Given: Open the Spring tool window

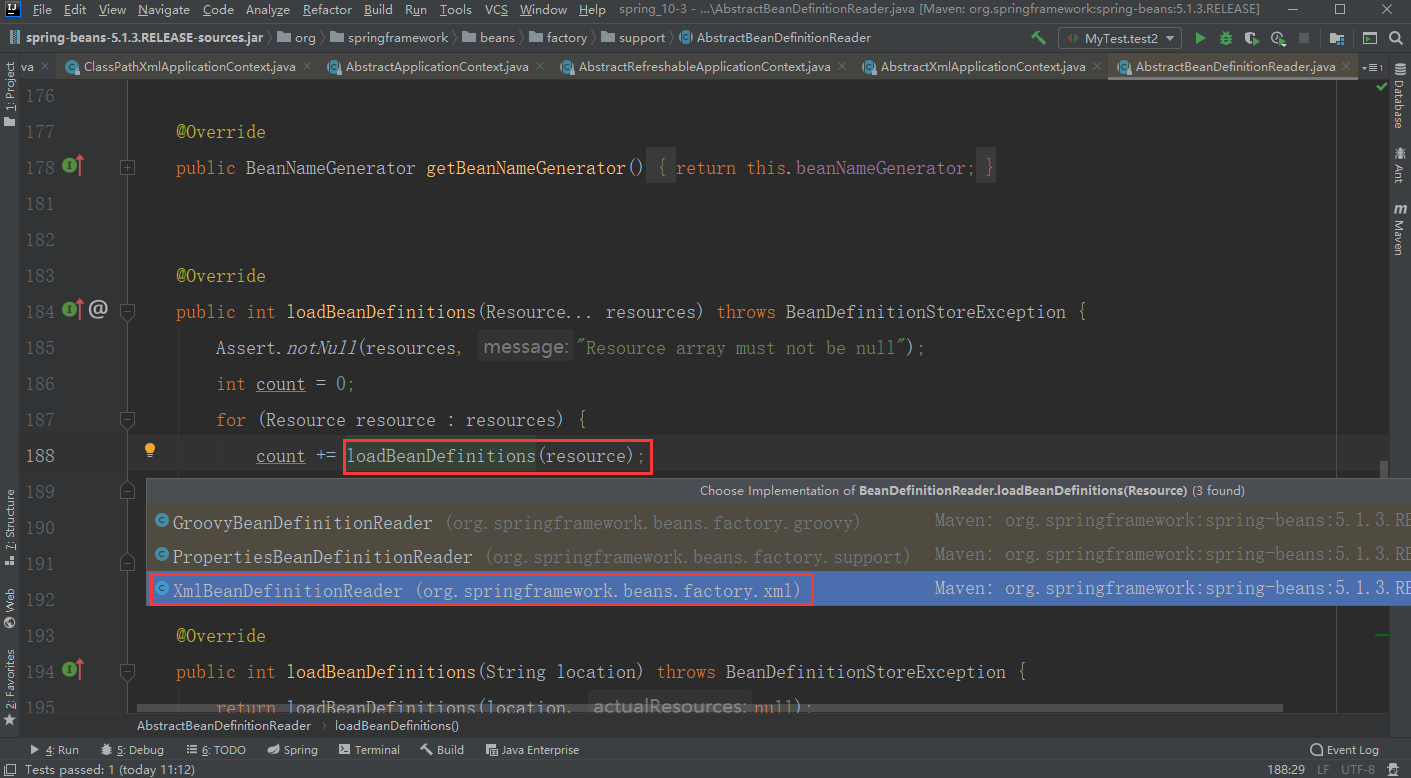Looking at the screenshot, I should [x=293, y=750].
